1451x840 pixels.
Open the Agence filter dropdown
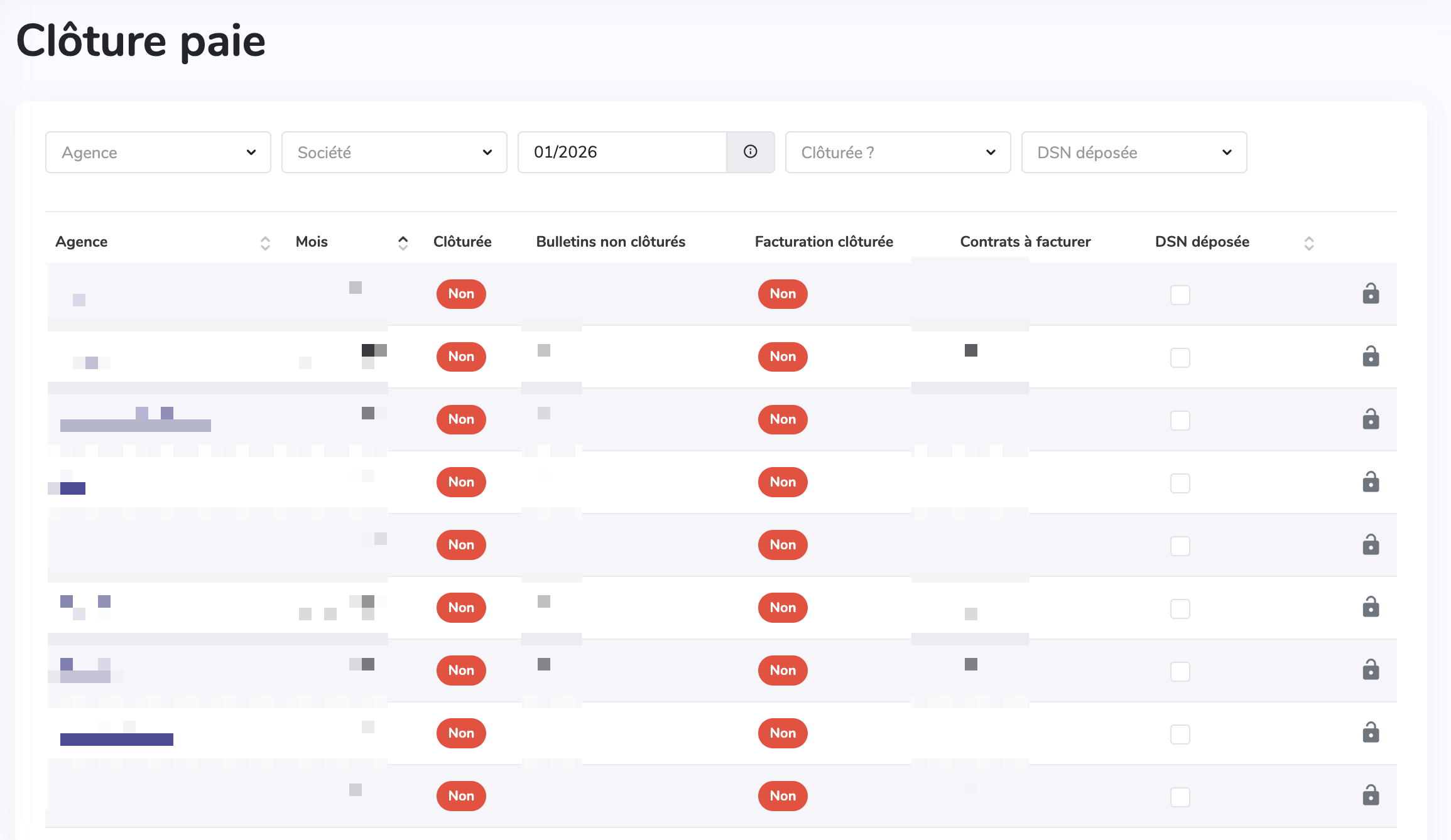click(x=158, y=153)
